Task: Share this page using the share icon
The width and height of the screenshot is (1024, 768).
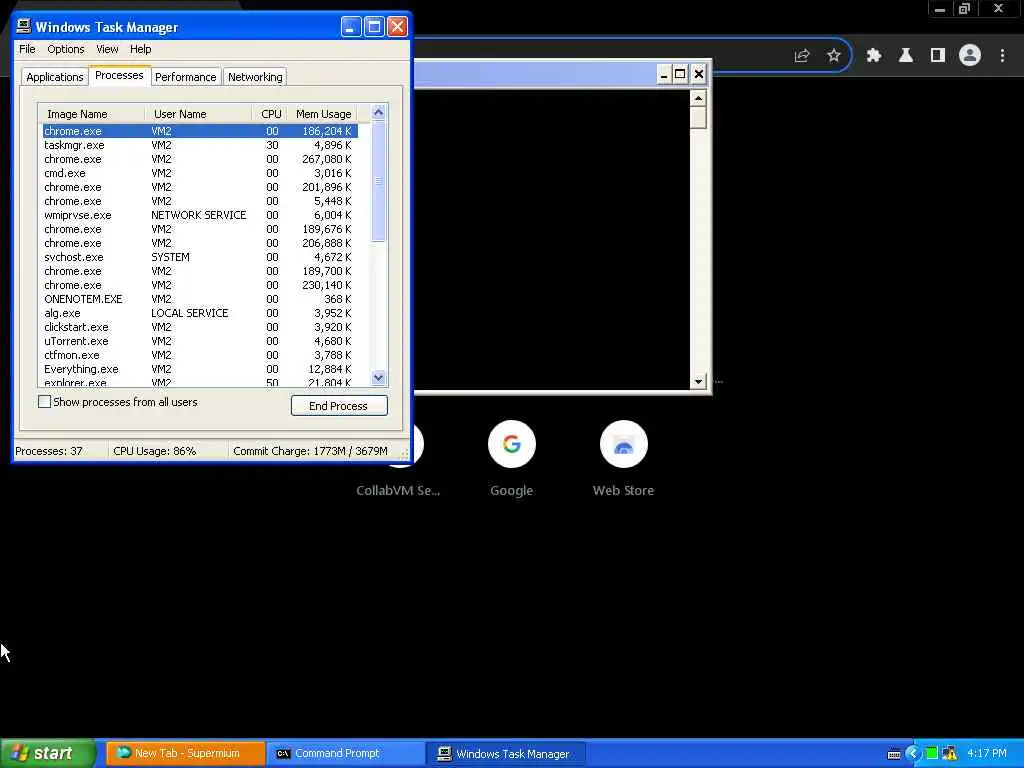Action: click(x=802, y=56)
